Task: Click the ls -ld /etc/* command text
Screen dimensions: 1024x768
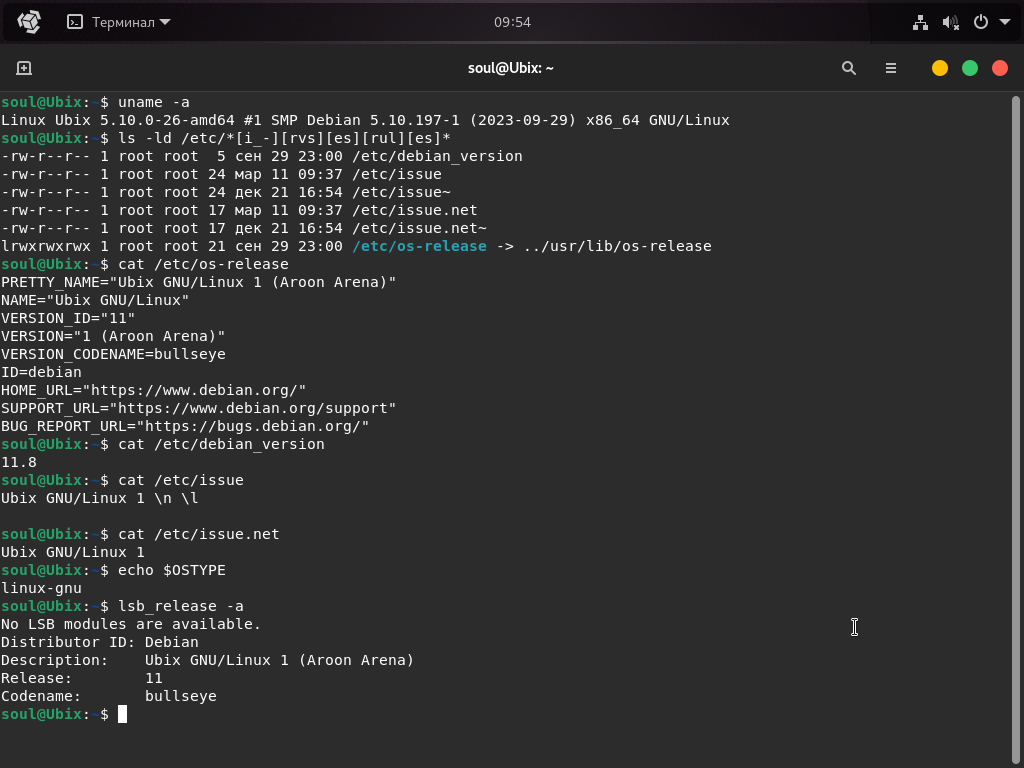Action: [284, 138]
